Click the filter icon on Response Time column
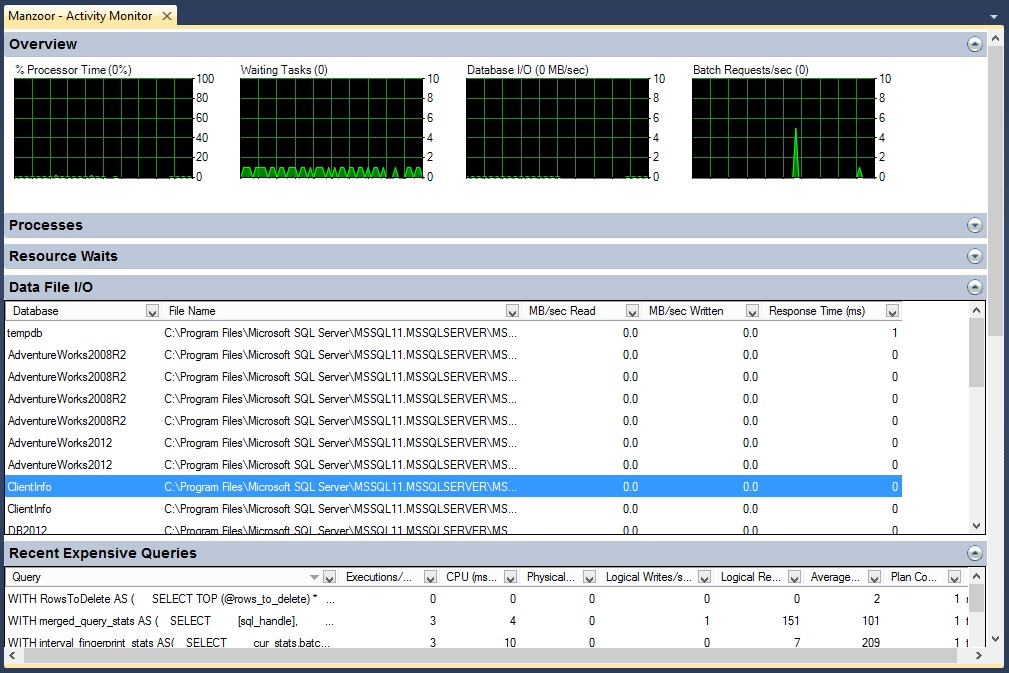1009x673 pixels. point(891,310)
